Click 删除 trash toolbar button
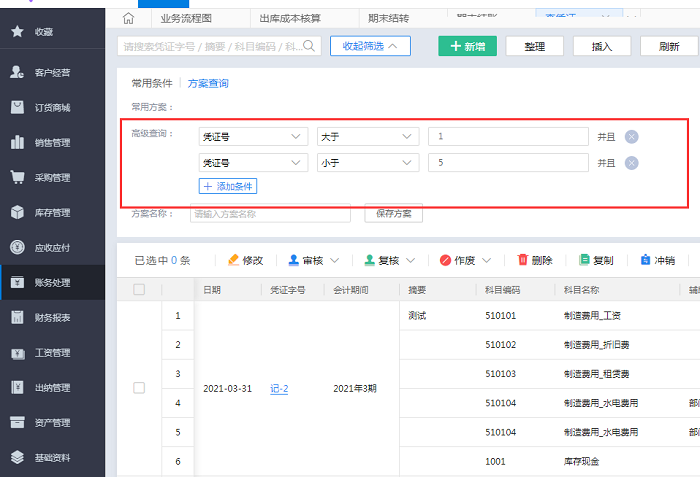 click(535, 260)
